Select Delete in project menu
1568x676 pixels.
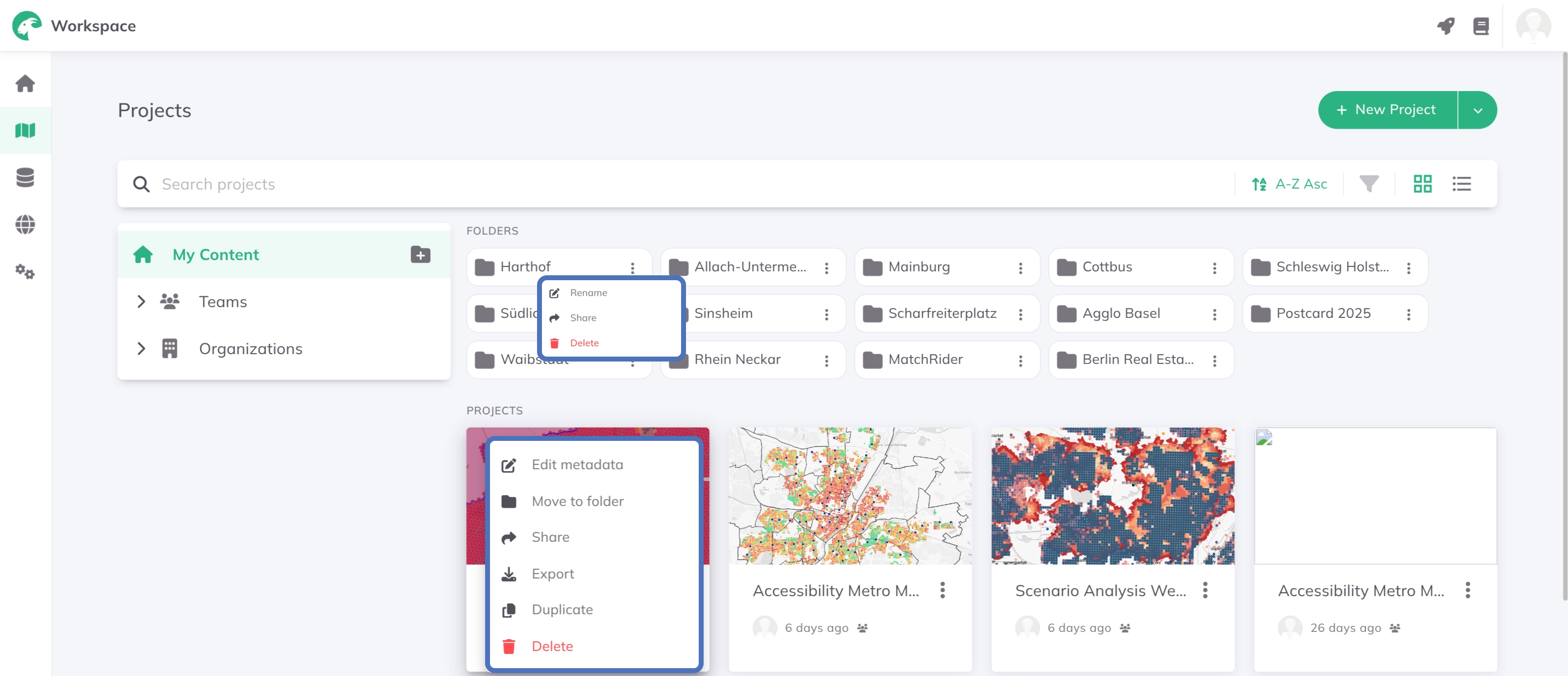594,646
